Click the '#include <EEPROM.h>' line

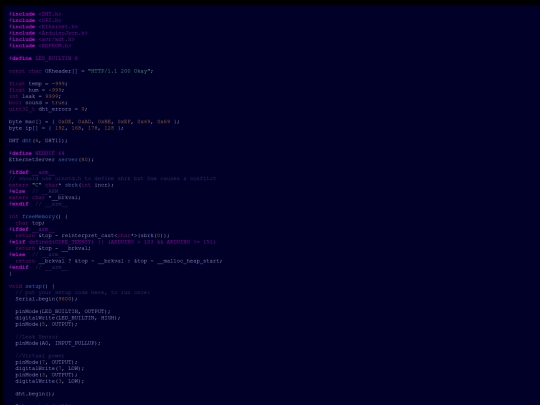point(40,45)
